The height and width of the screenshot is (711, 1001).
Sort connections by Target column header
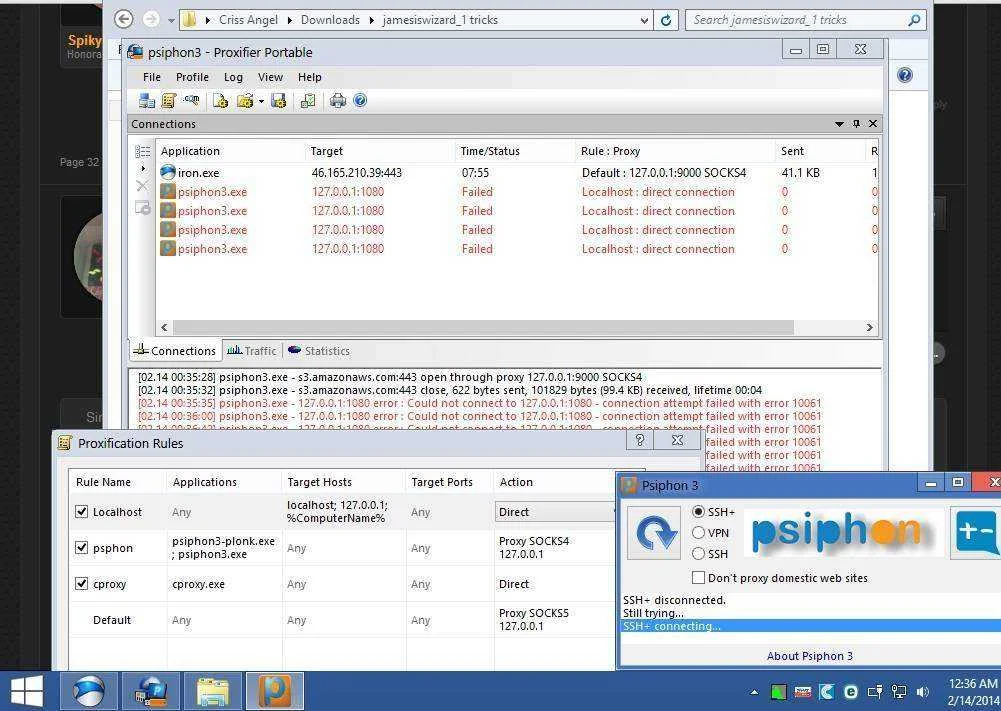(x=381, y=151)
